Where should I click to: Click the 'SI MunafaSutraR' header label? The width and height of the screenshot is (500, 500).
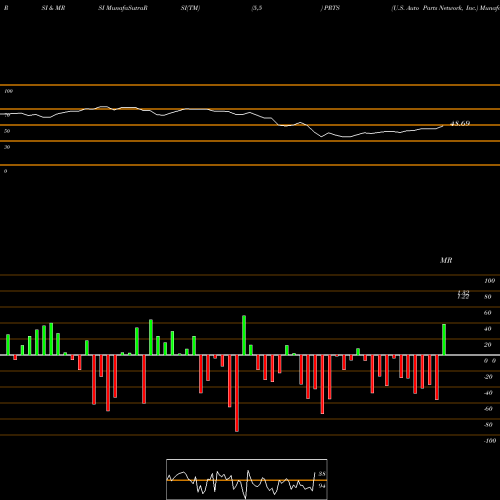tap(123, 8)
